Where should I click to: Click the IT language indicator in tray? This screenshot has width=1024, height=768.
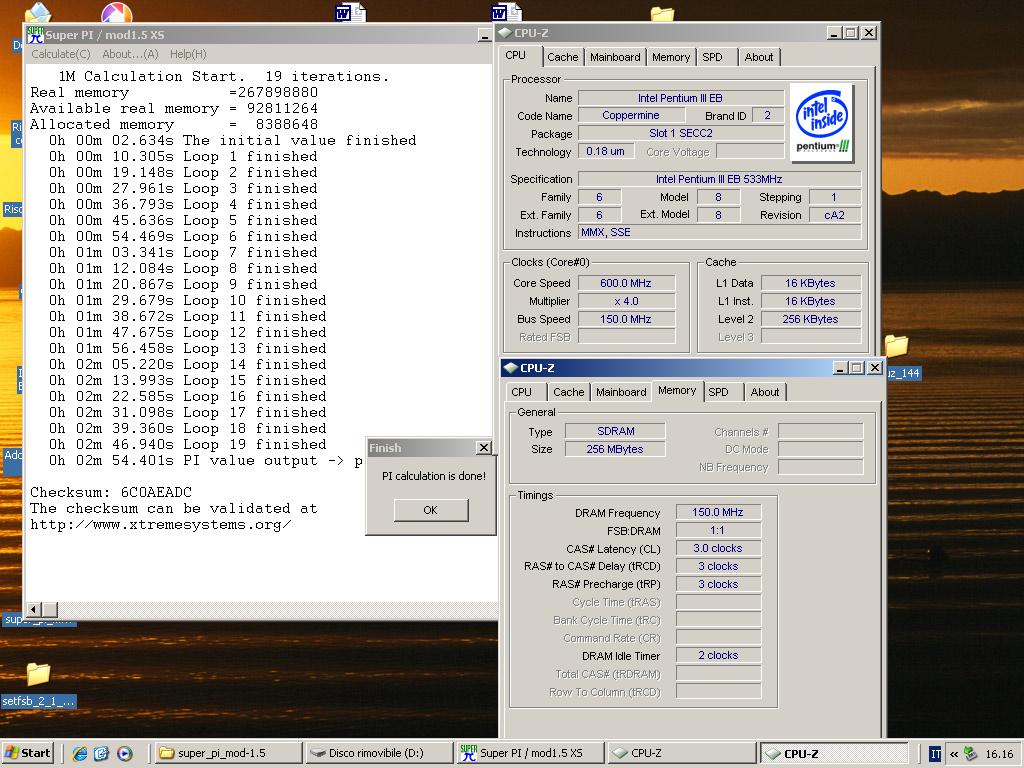[x=935, y=754]
